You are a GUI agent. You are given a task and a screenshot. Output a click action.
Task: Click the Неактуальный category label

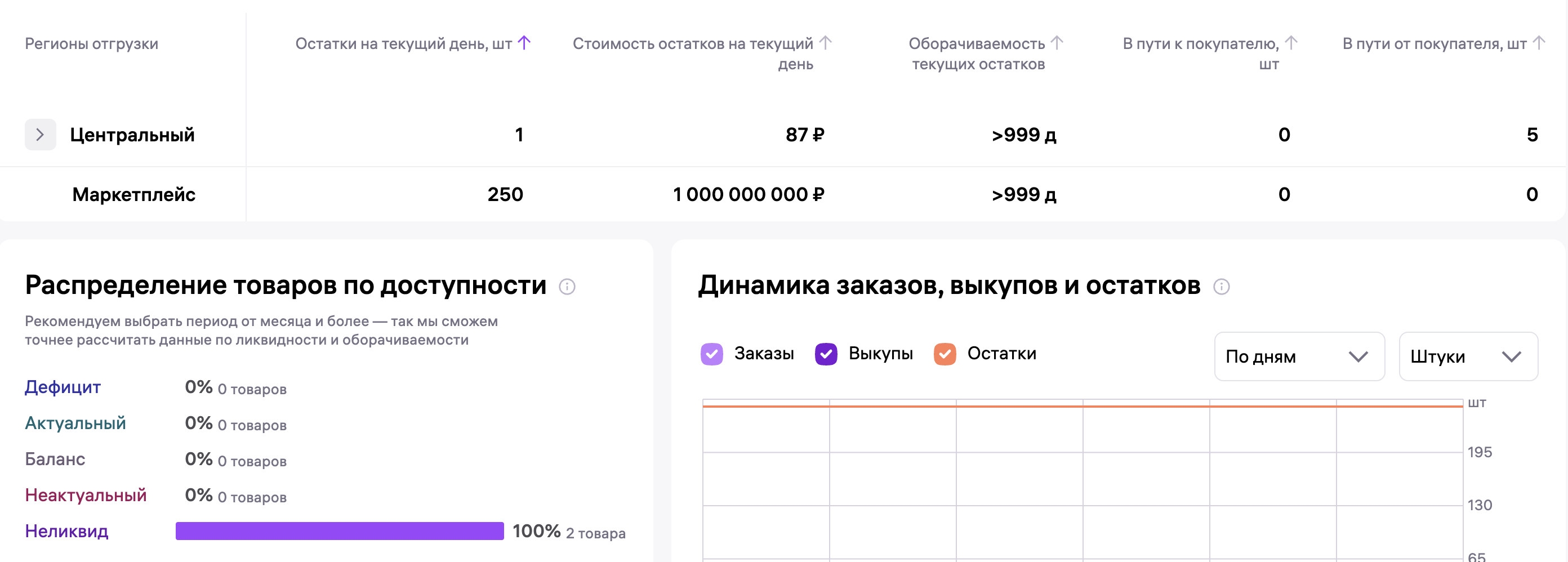coord(86,495)
